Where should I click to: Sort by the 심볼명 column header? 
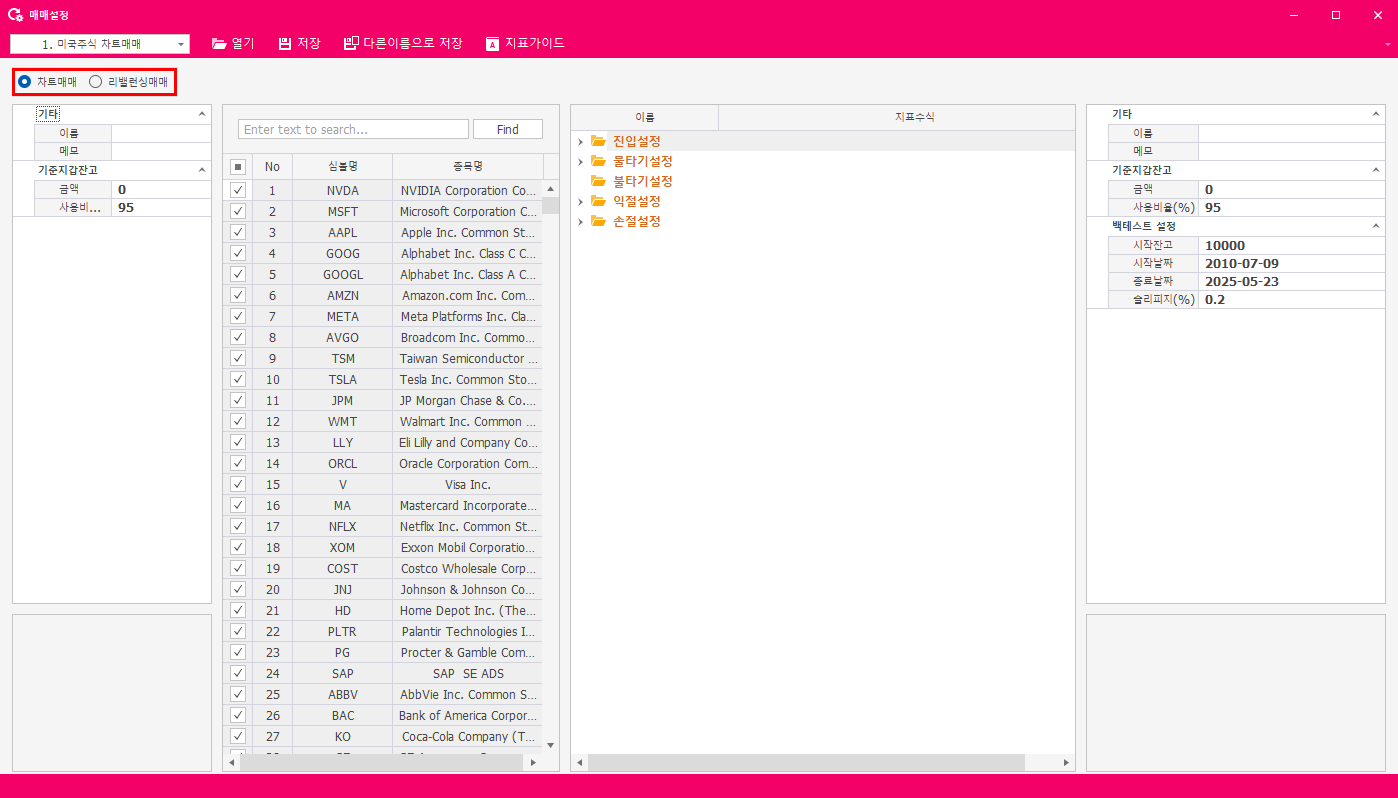pyautogui.click(x=342, y=166)
